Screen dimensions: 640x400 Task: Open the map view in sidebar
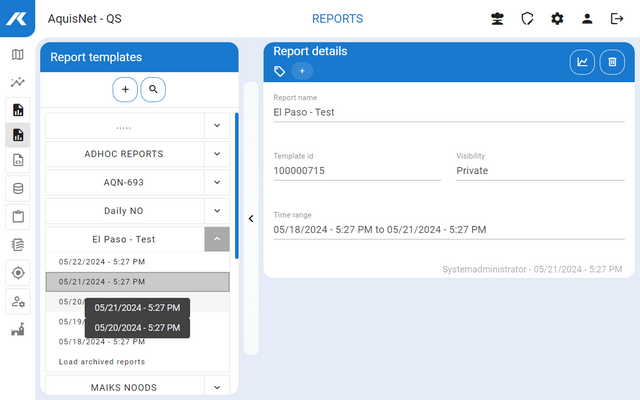pyautogui.click(x=17, y=55)
